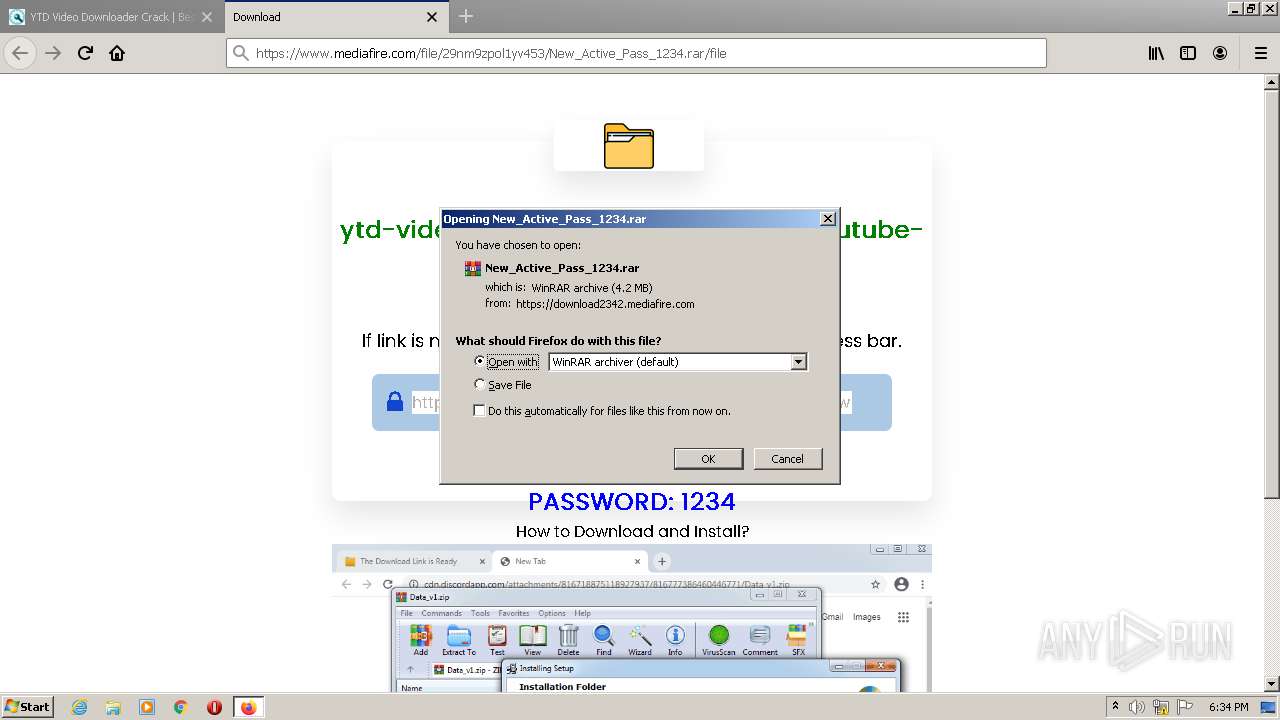The height and width of the screenshot is (720, 1280).
Task: Check Do this automatically for files
Action: click(x=480, y=410)
